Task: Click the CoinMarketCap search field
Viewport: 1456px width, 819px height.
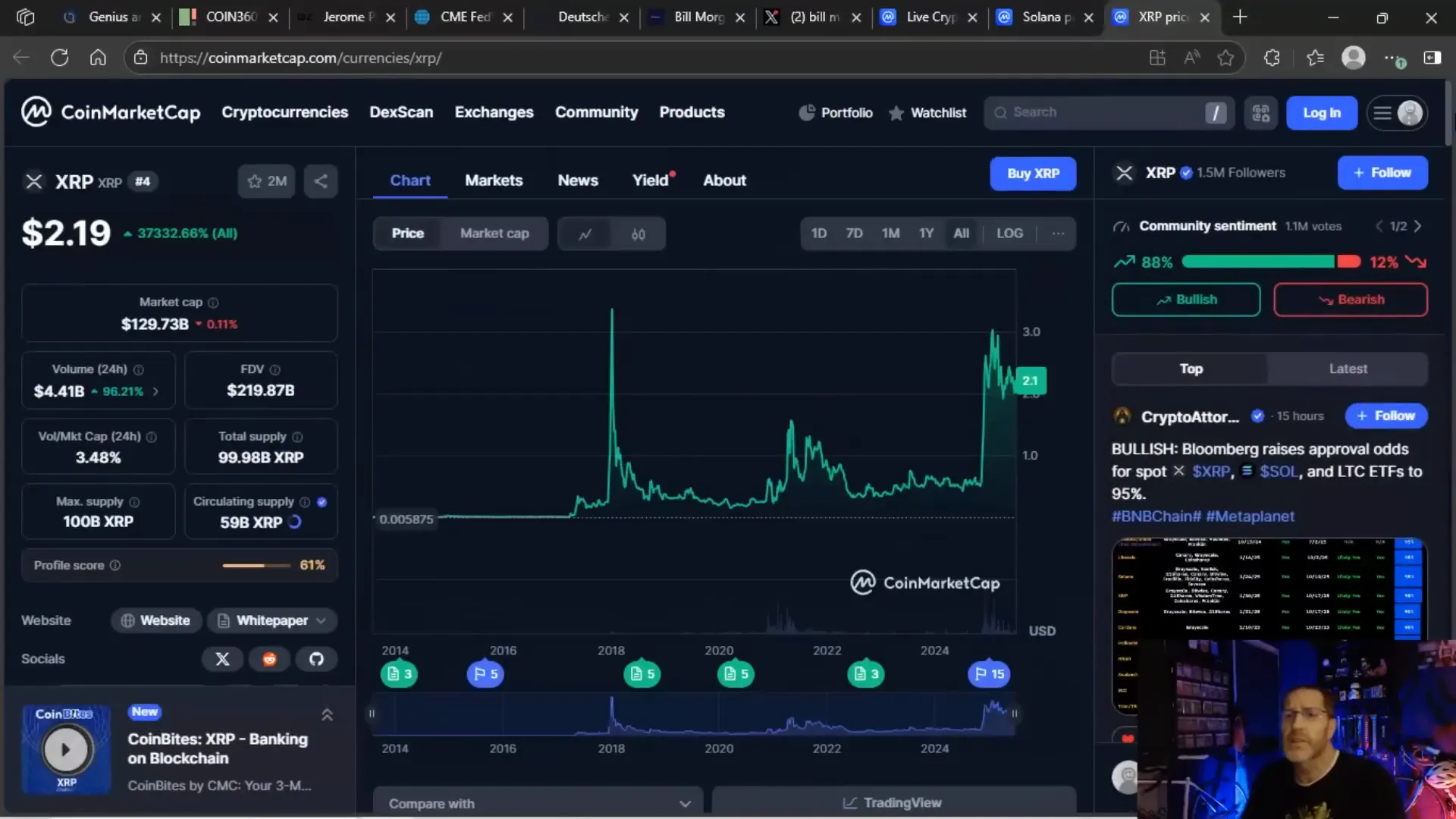Action: pyautogui.click(x=1109, y=113)
